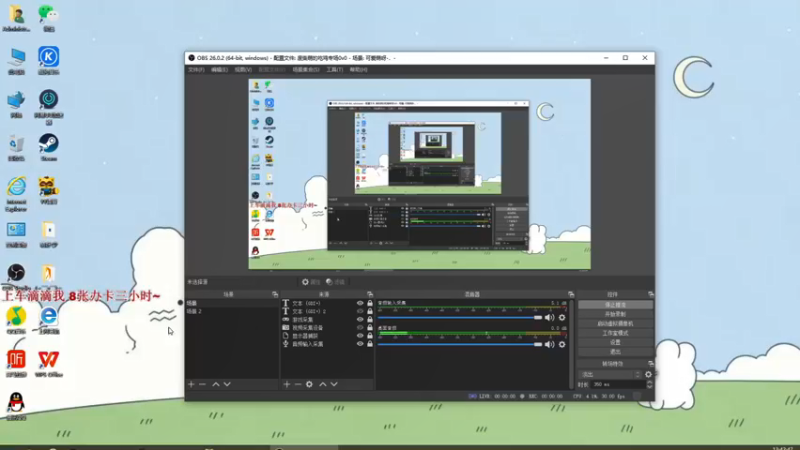Viewport: 800px width, 450px height.
Task: Click the Exit button in Controls
Action: pyautogui.click(x=615, y=352)
